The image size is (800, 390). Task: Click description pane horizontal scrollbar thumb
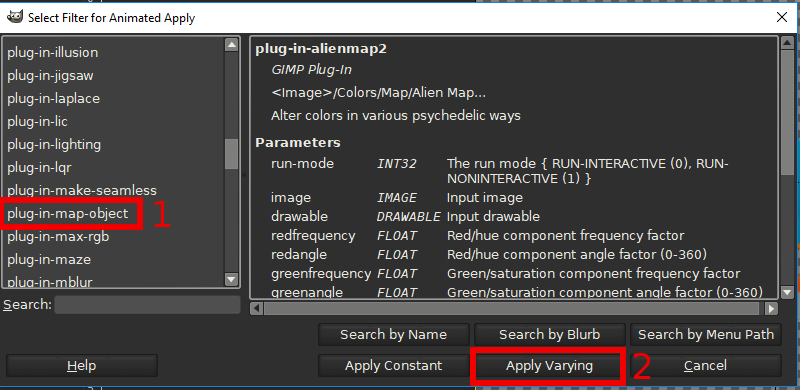point(511,308)
